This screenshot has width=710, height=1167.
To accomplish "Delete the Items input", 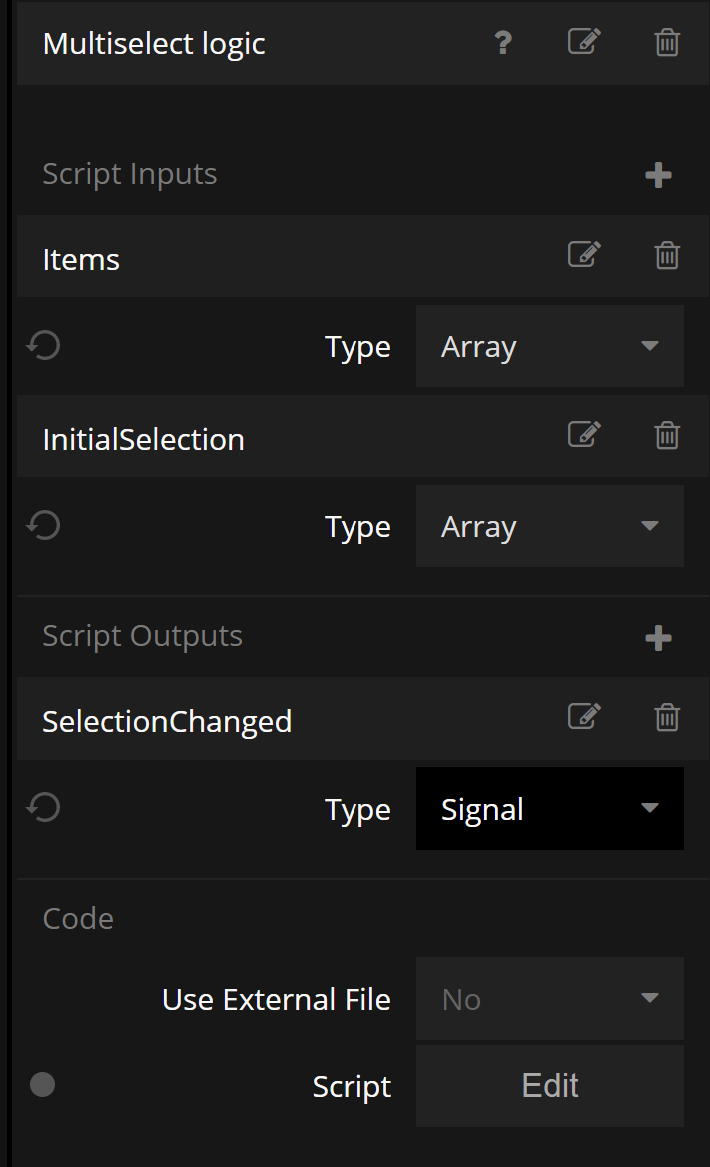I will pyautogui.click(x=667, y=256).
